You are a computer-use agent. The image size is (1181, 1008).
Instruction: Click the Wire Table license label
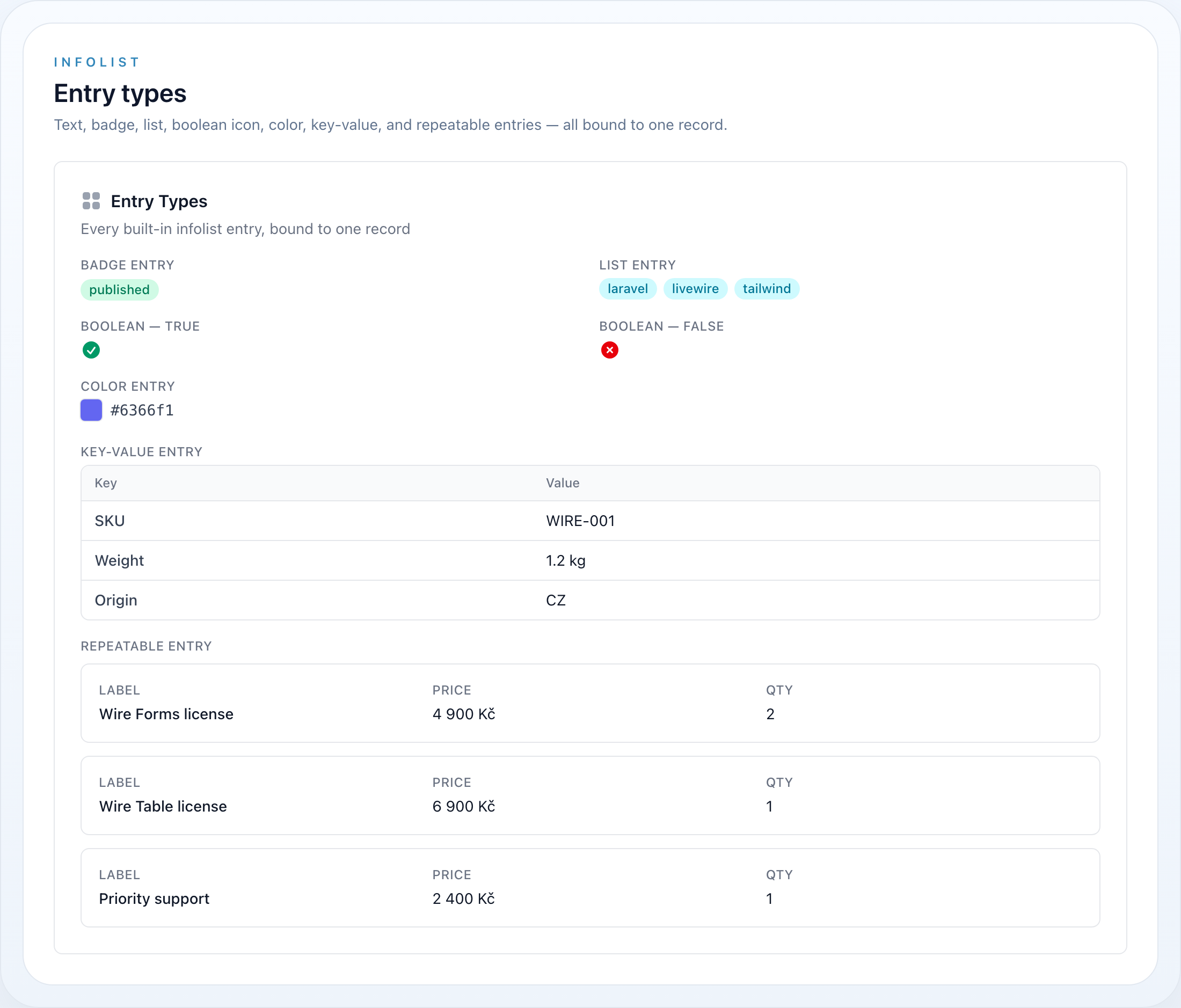point(163,806)
